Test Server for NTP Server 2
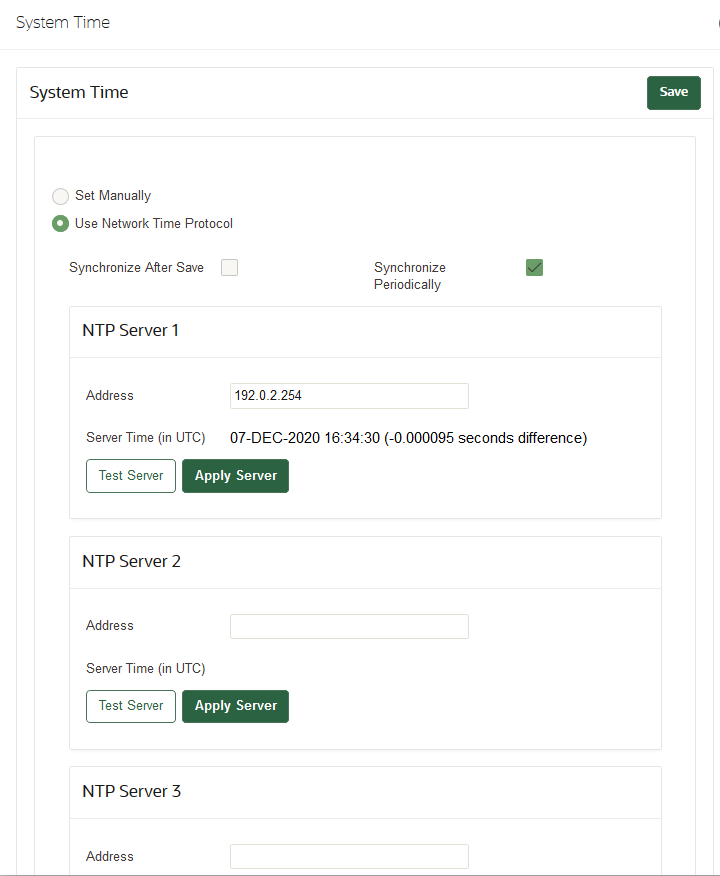720x876 pixels. [x=131, y=706]
